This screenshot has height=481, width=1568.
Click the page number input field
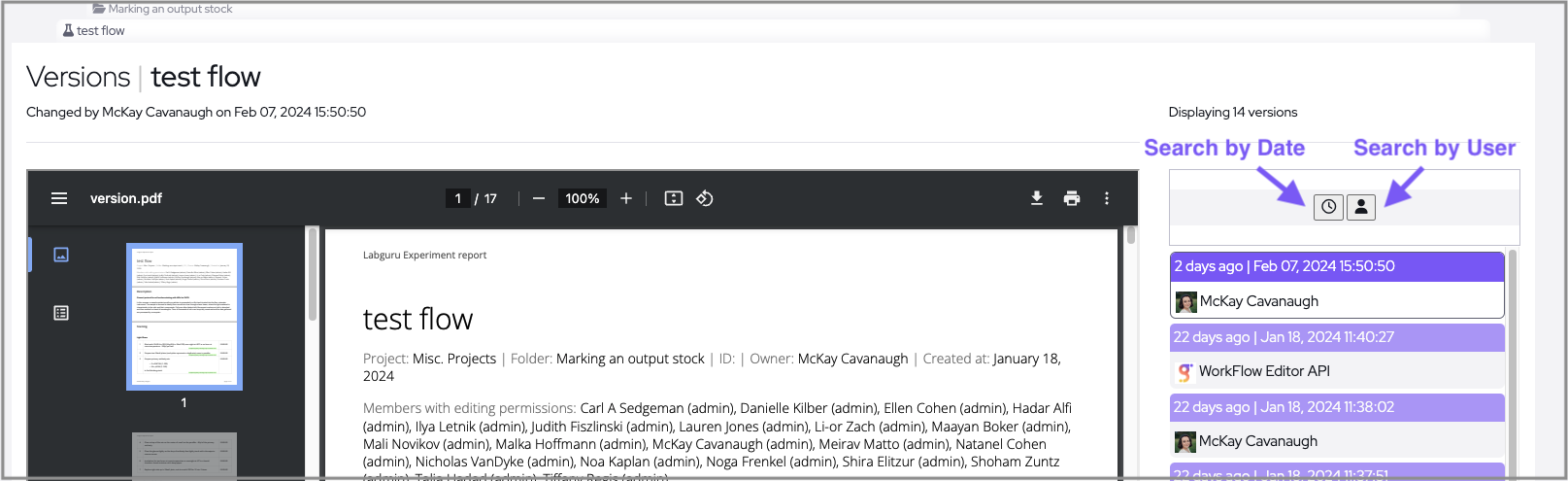(x=458, y=198)
